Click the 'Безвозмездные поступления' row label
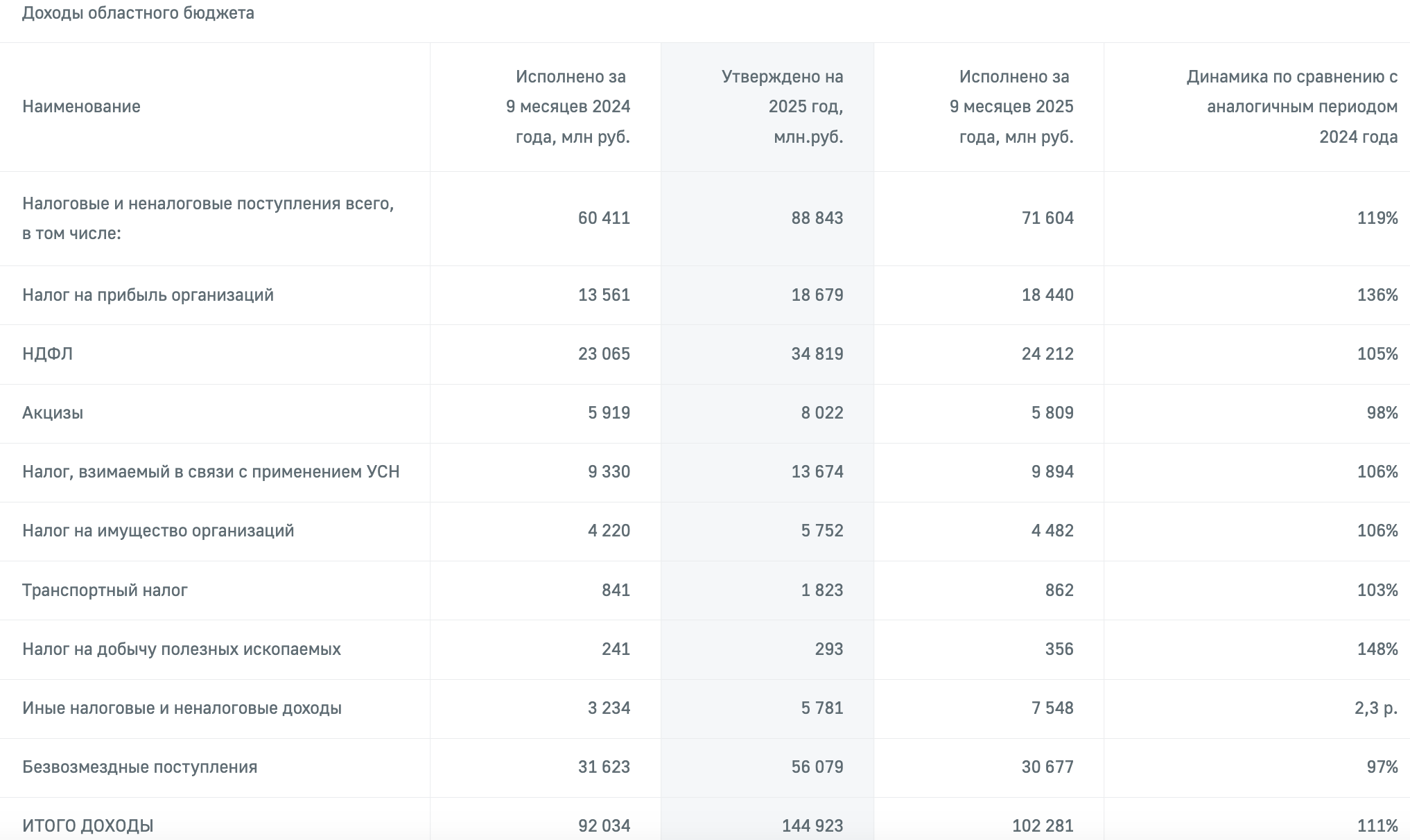Viewport: 1410px width, 840px height. point(139,767)
